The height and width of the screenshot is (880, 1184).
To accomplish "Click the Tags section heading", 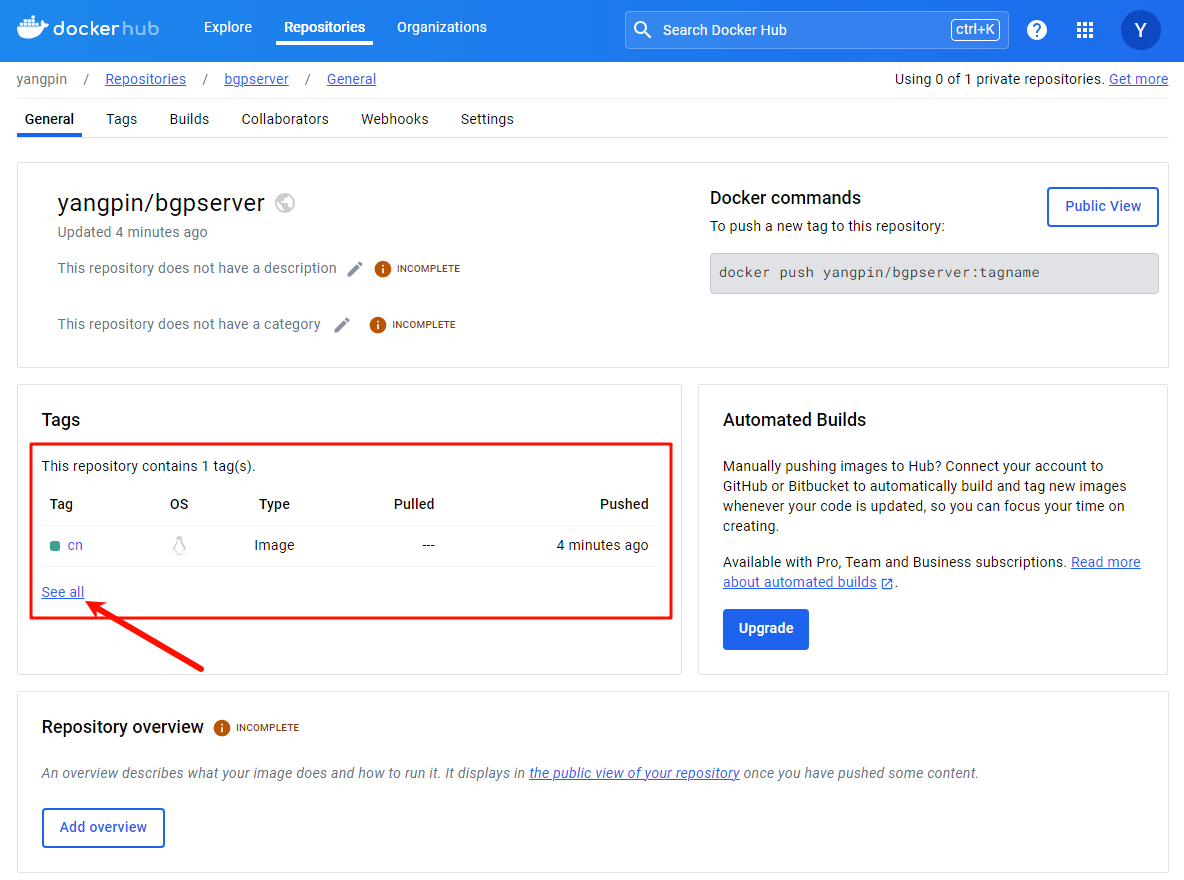I will point(60,420).
